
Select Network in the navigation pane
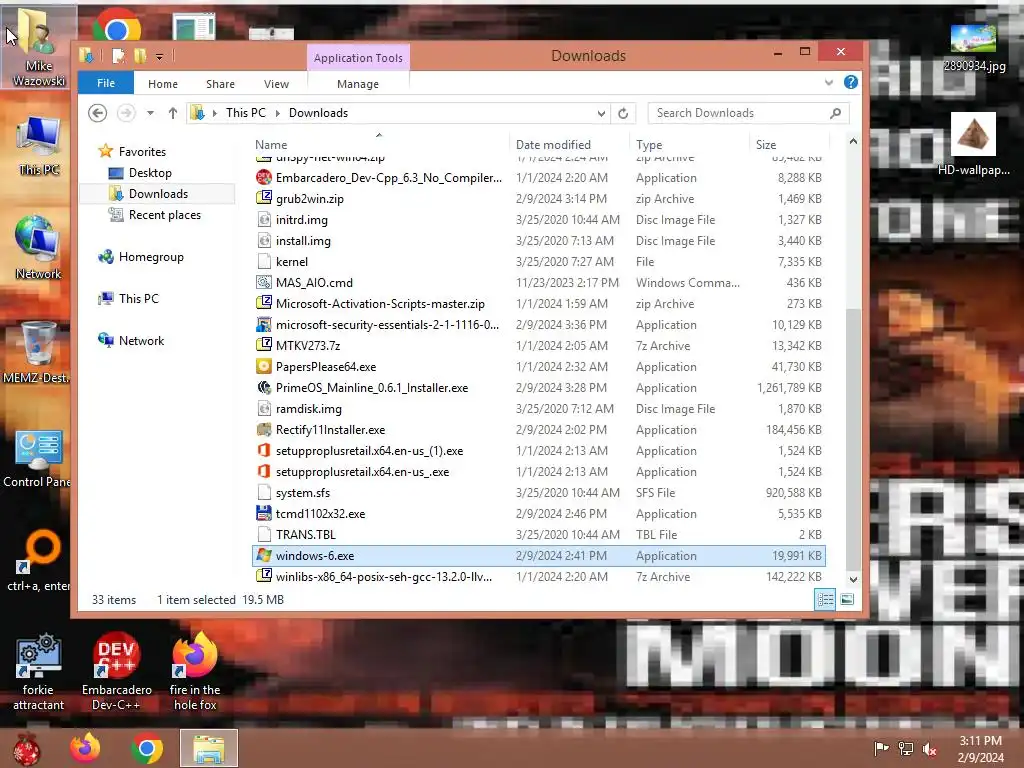click(x=141, y=340)
